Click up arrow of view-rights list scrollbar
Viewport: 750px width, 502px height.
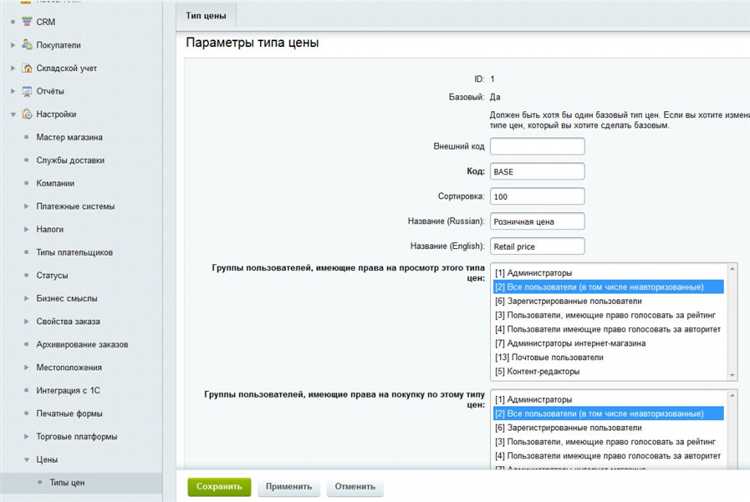pyautogui.click(x=732, y=269)
